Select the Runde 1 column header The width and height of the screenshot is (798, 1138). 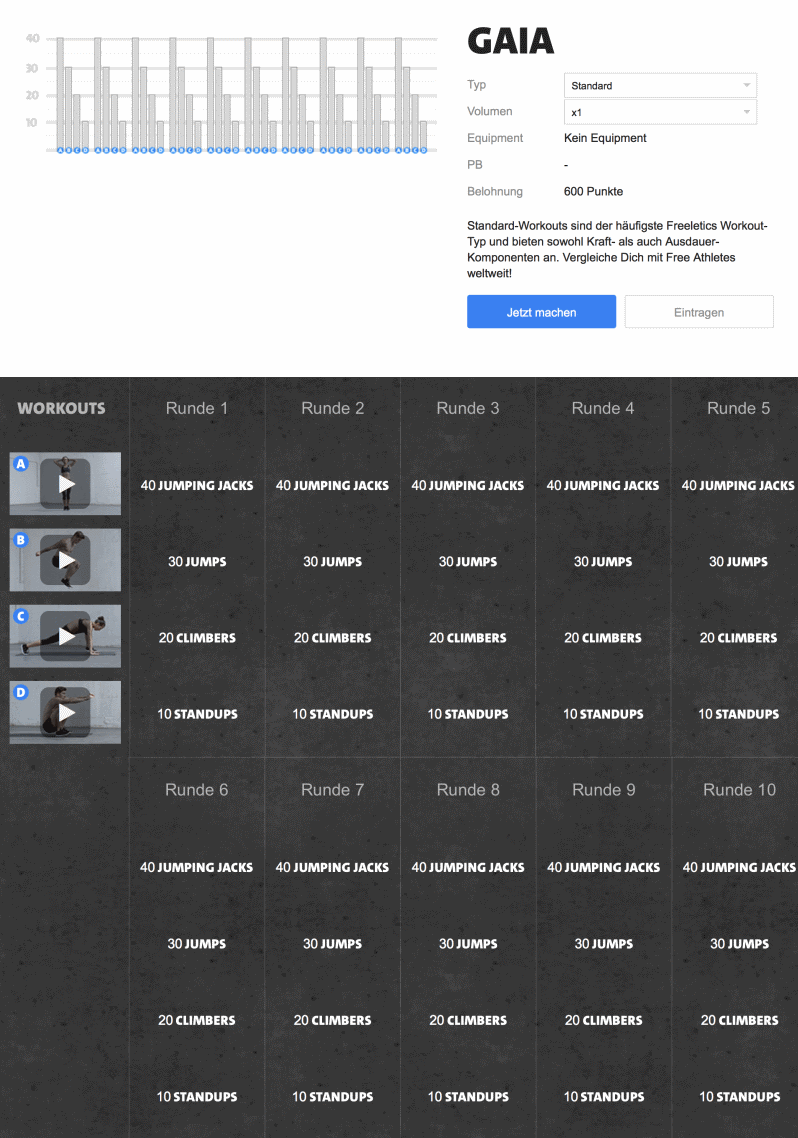click(197, 408)
